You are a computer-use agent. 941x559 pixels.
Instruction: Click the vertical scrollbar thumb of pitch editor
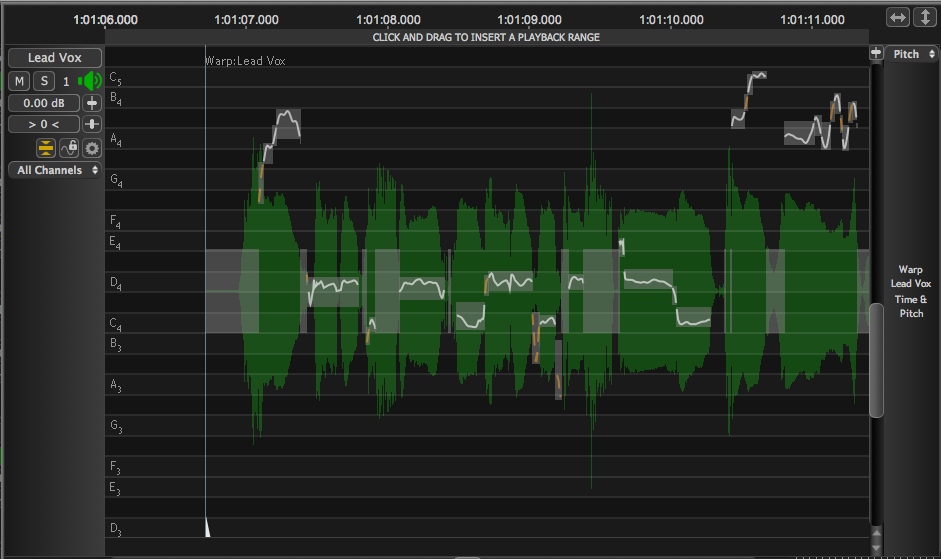(x=876, y=360)
